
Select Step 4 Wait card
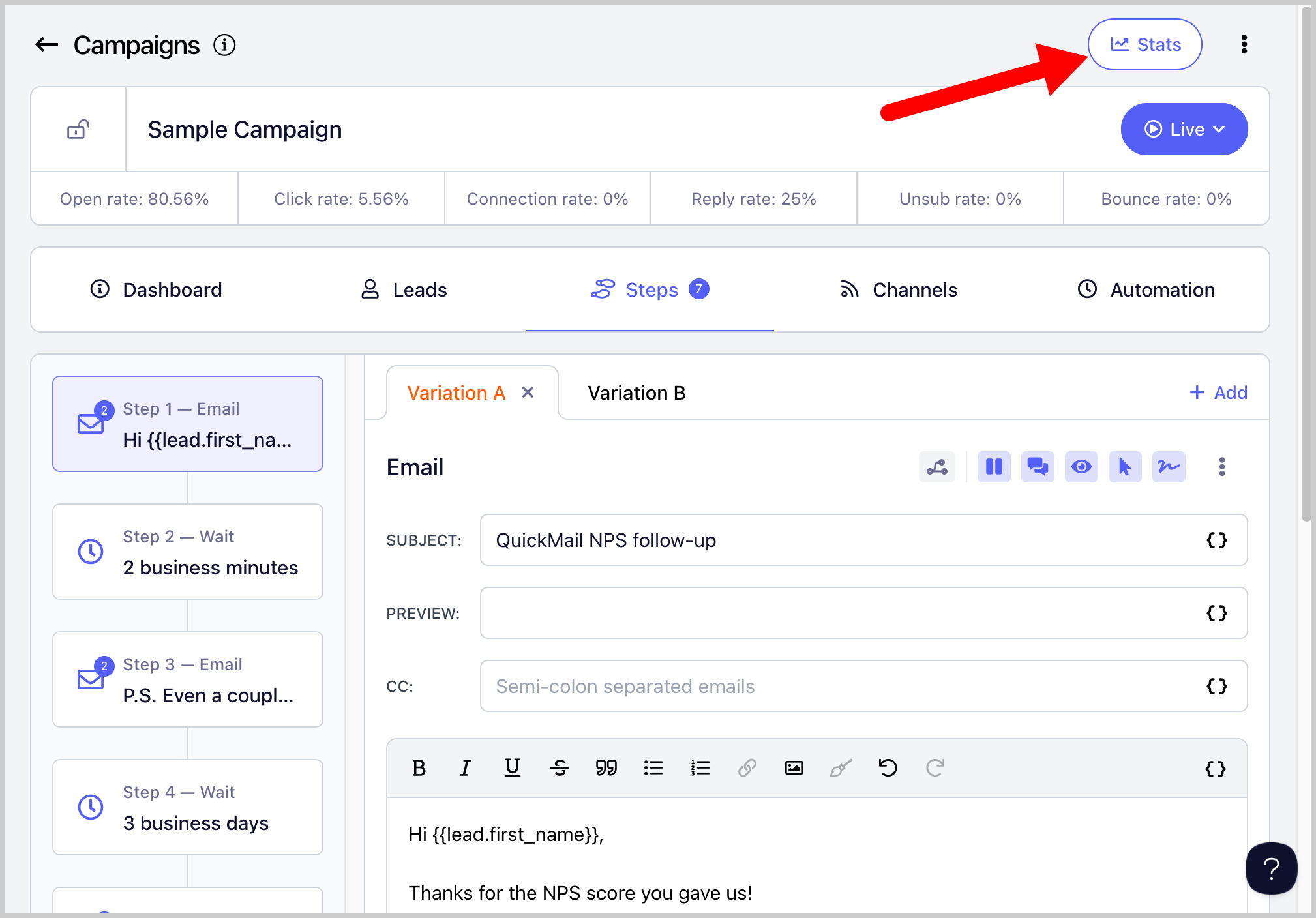[x=188, y=807]
